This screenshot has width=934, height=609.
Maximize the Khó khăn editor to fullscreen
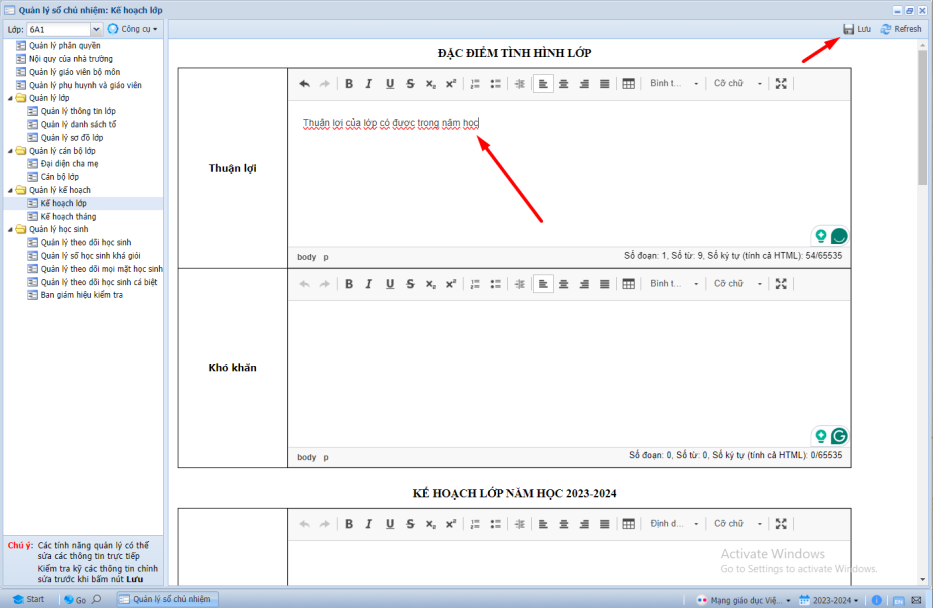781,284
